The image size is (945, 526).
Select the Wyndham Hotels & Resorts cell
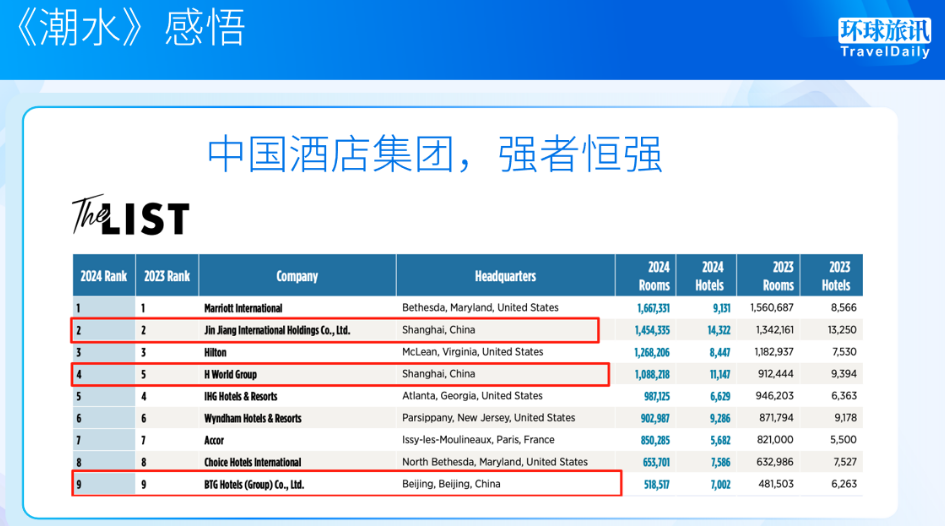point(253,418)
